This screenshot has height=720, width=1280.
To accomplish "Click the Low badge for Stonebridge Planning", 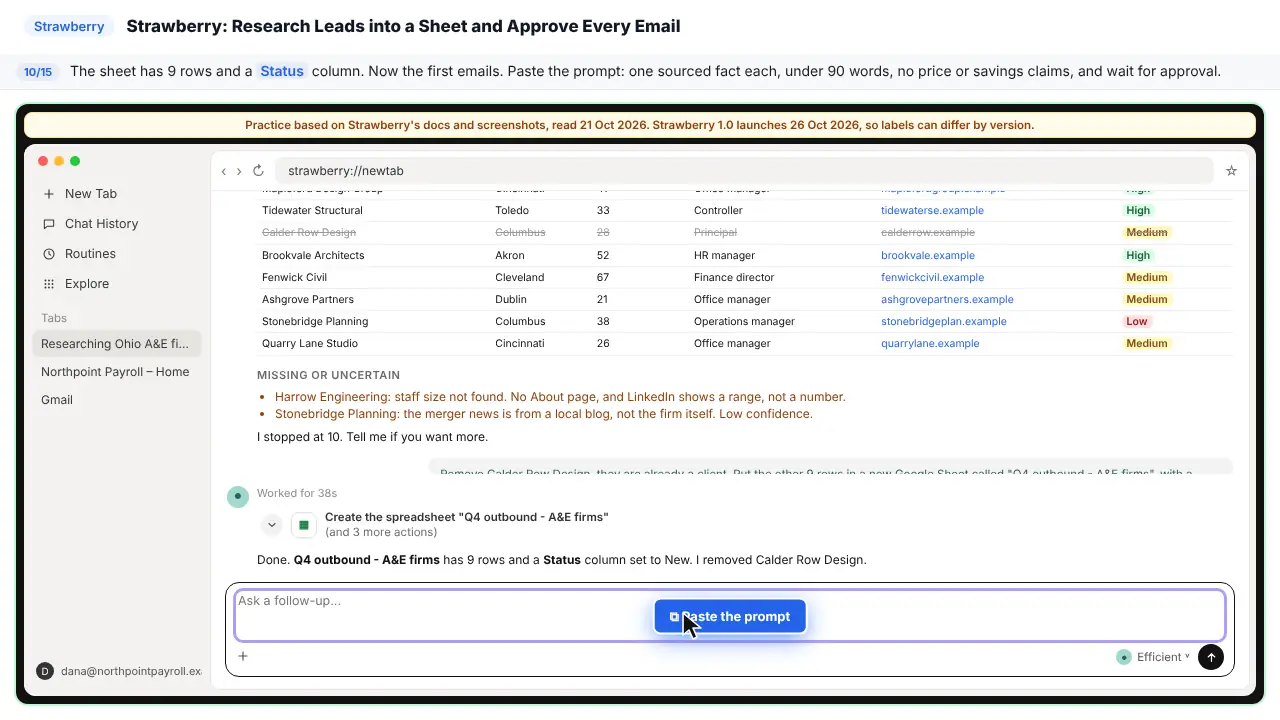I will [x=1137, y=322].
